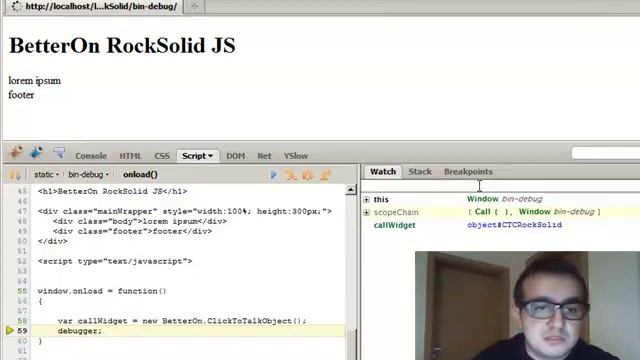This screenshot has width=640, height=360.
Task: Click the Step Out debugger icon
Action: point(325,175)
